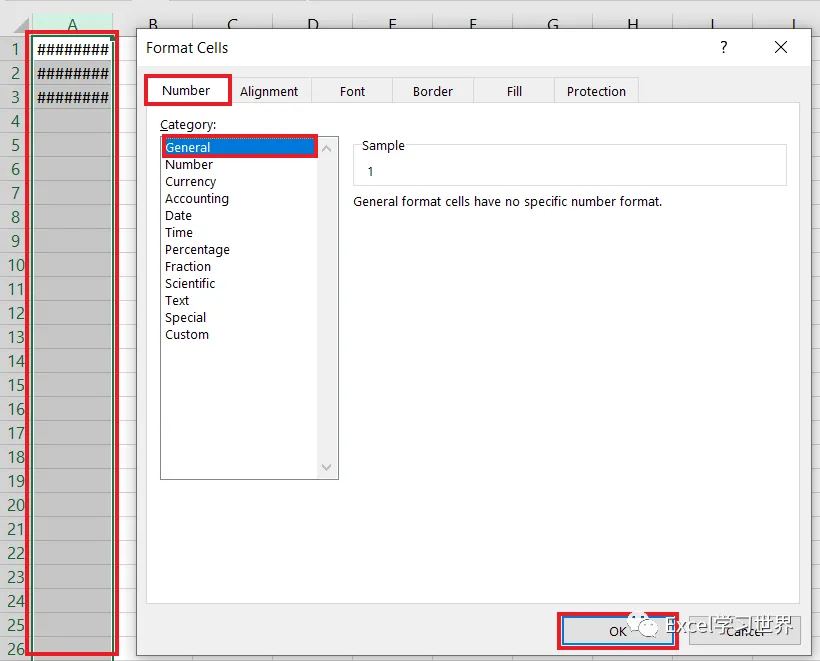Image resolution: width=820 pixels, height=661 pixels.
Task: Select row 20 header
Action: tap(16, 505)
